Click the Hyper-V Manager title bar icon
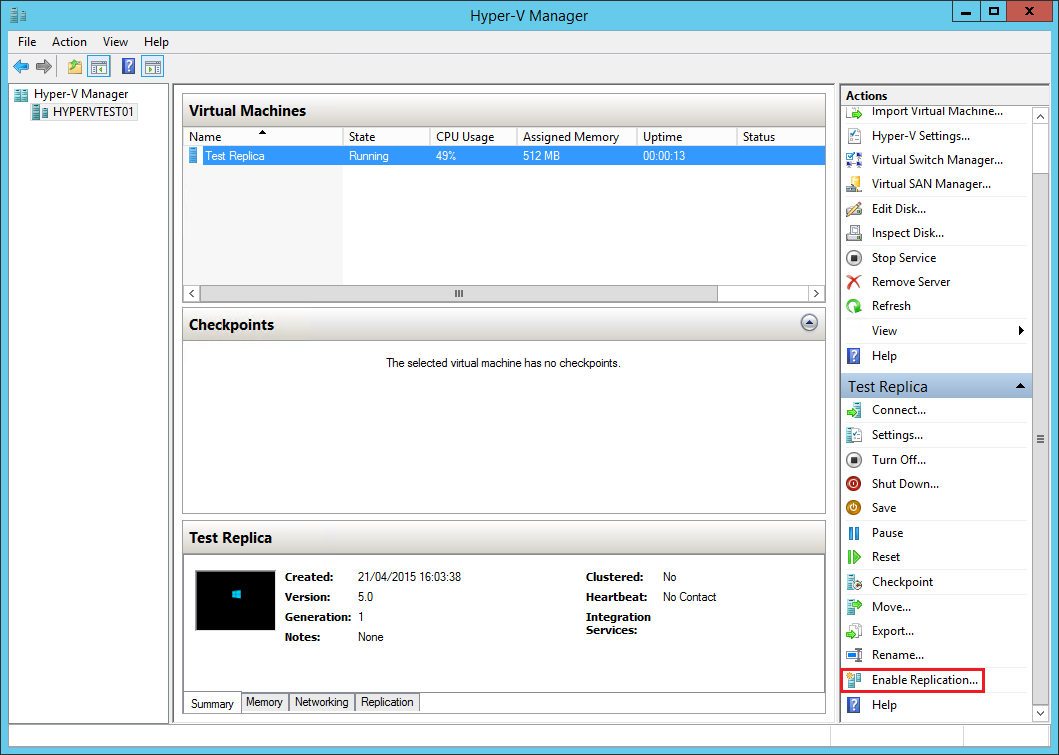This screenshot has height=755, width=1059. [x=18, y=15]
